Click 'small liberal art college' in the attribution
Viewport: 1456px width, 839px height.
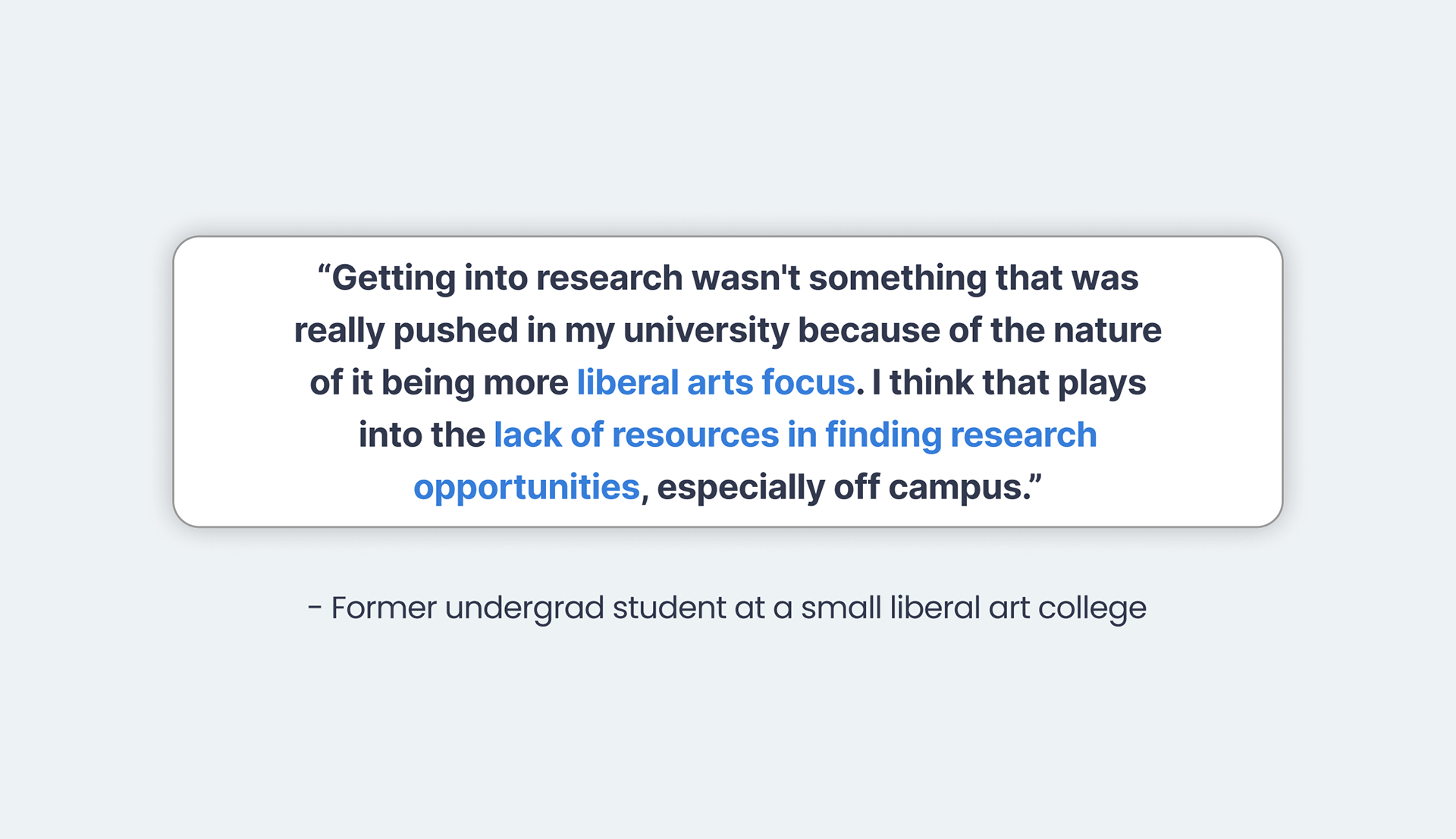point(974,609)
